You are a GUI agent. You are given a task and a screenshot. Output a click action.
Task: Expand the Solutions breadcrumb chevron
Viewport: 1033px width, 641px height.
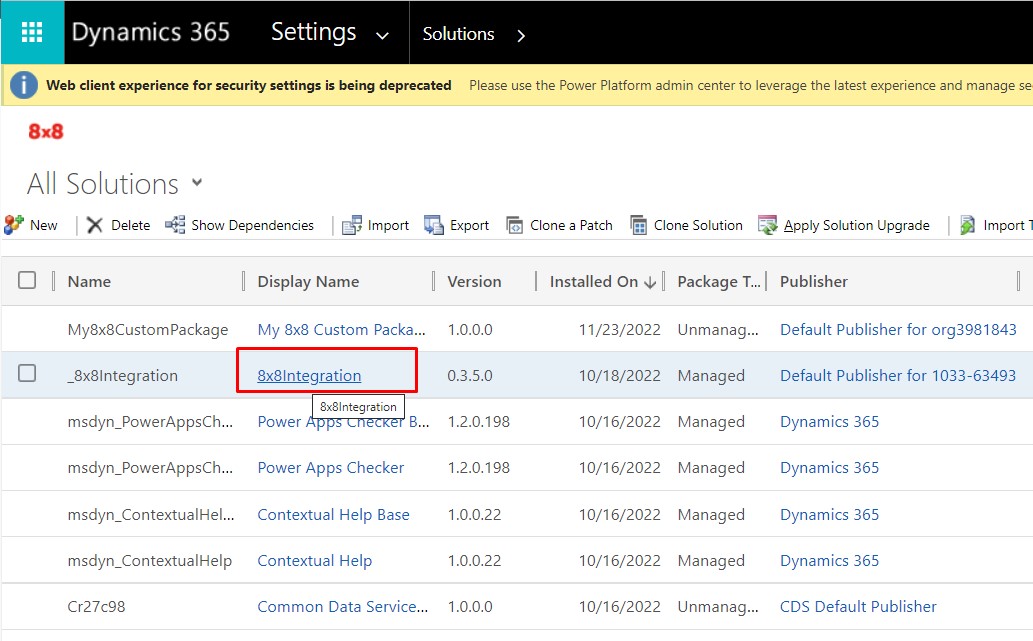[x=521, y=36]
